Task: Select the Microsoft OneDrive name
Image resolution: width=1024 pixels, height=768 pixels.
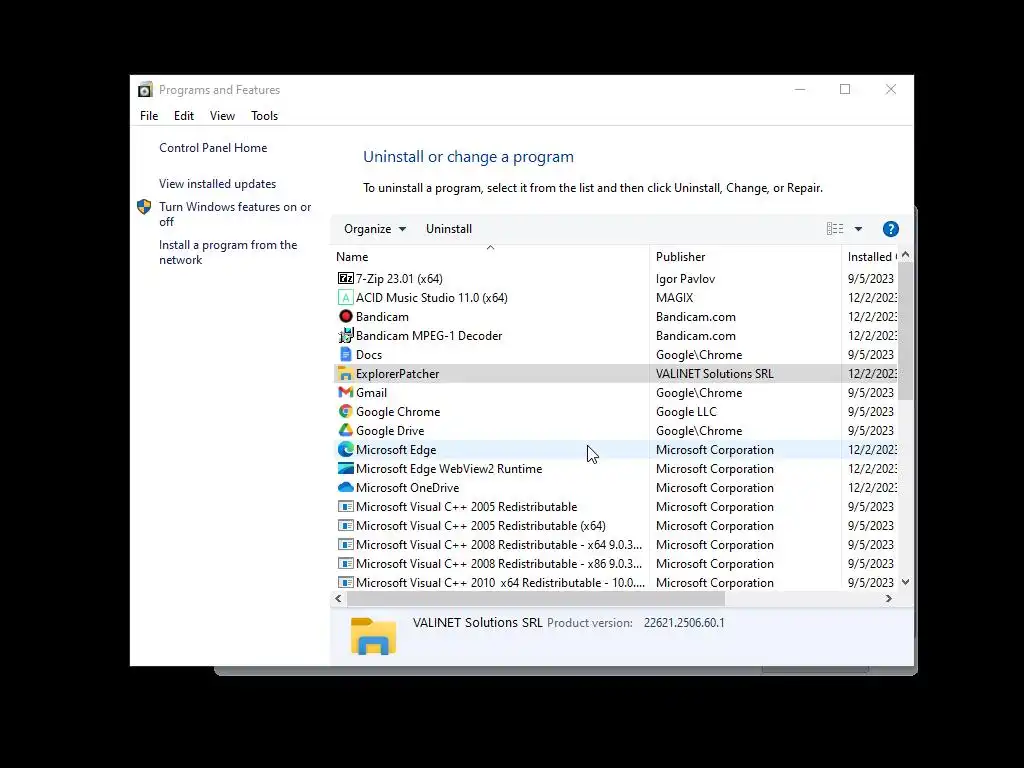Action: (x=408, y=487)
